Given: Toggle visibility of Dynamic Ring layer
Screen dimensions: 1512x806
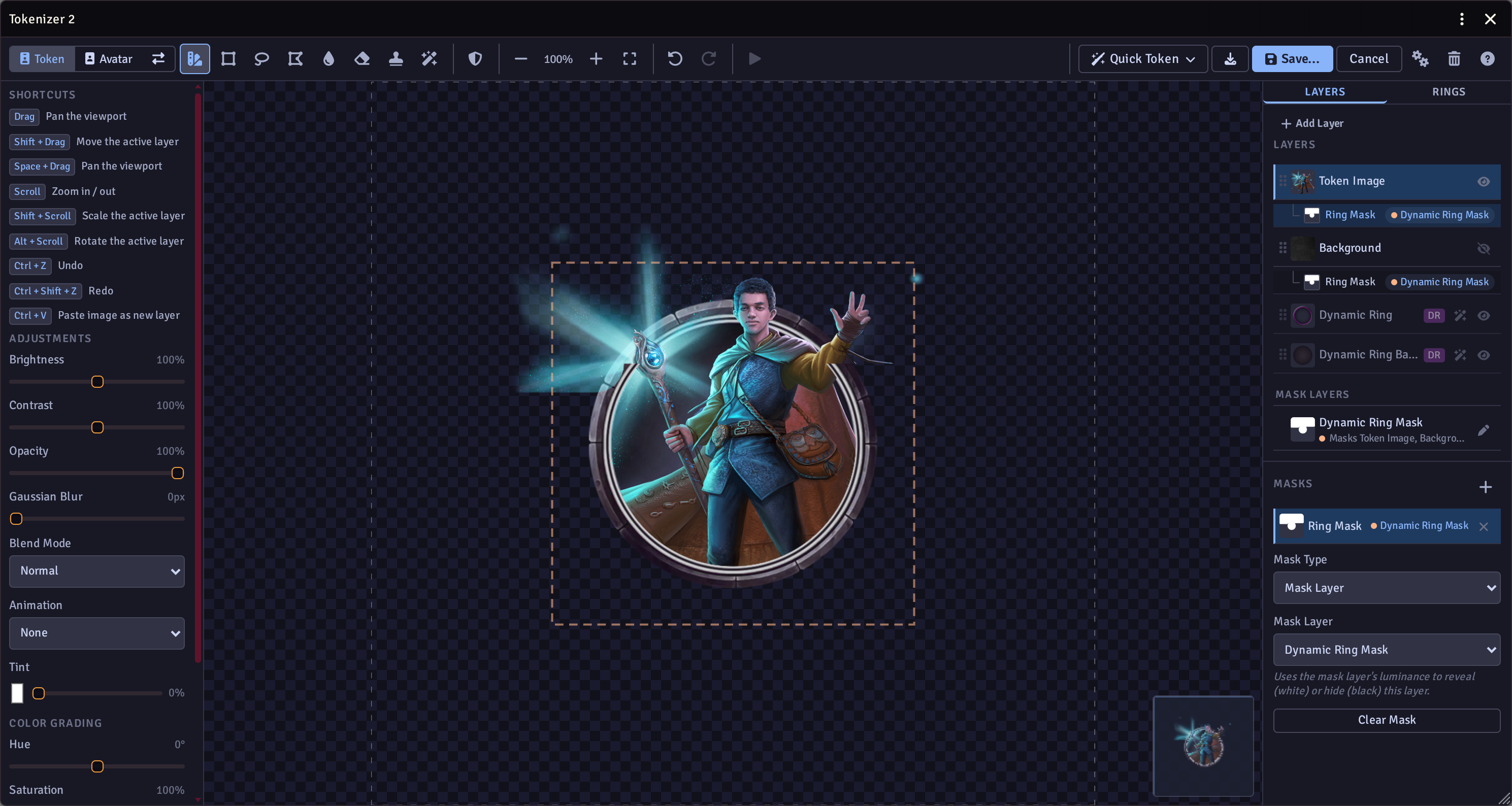Looking at the screenshot, I should point(1483,316).
